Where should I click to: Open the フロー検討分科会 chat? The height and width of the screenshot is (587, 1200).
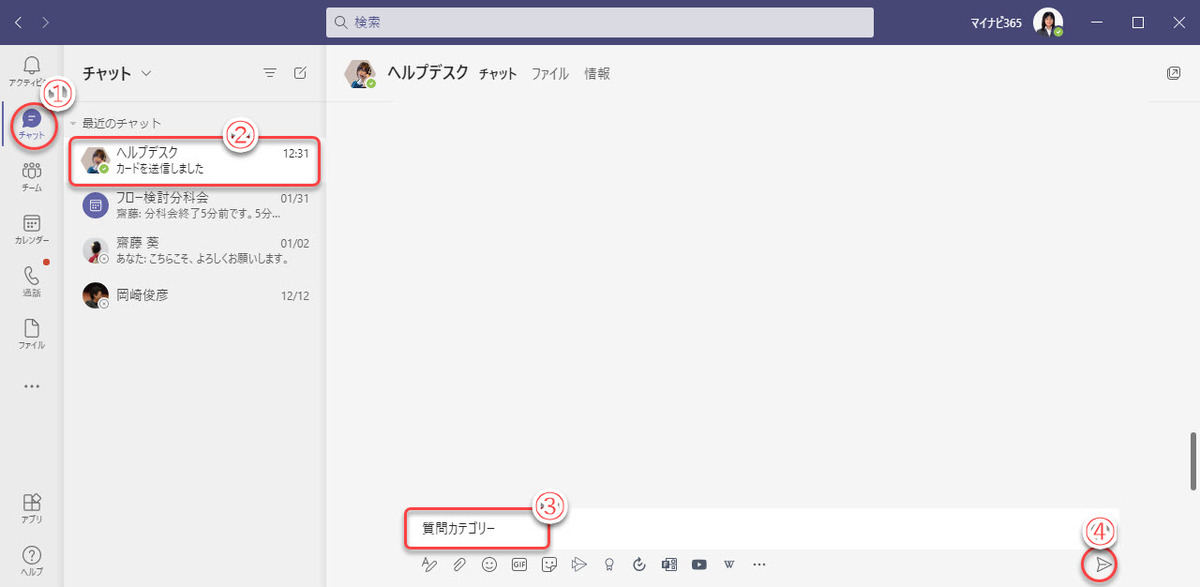pos(194,206)
